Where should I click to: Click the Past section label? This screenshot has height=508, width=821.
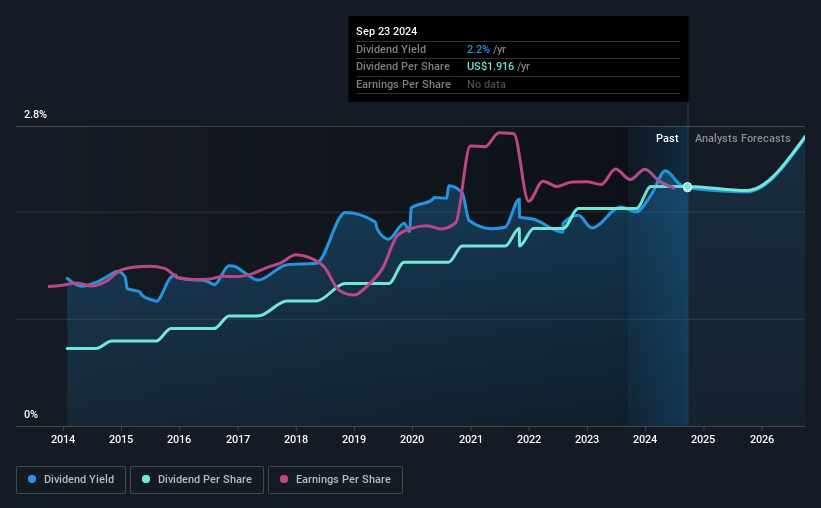tap(667, 138)
